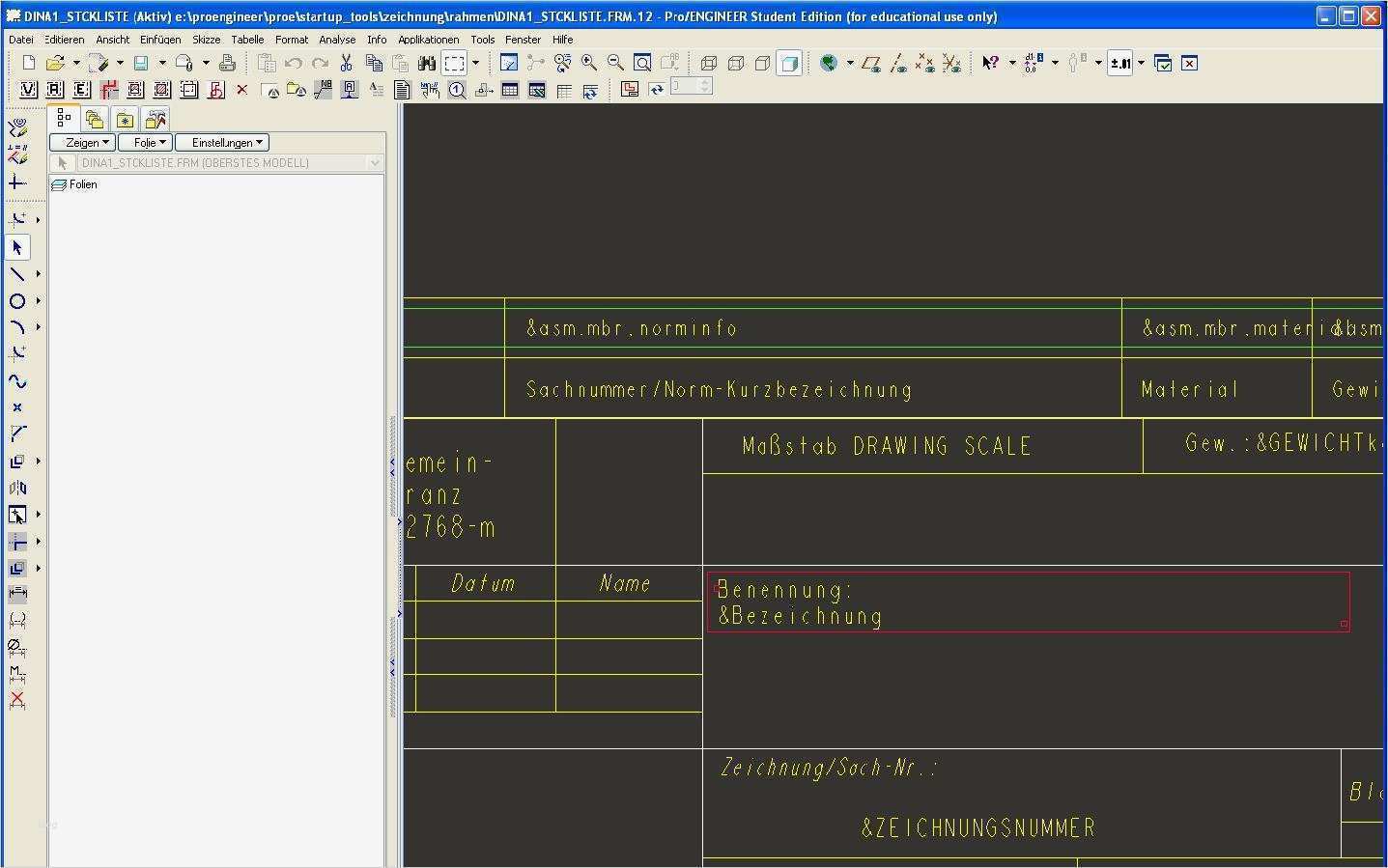Open the Tabelle menu
The width and height of the screenshot is (1388, 868).
pos(247,40)
